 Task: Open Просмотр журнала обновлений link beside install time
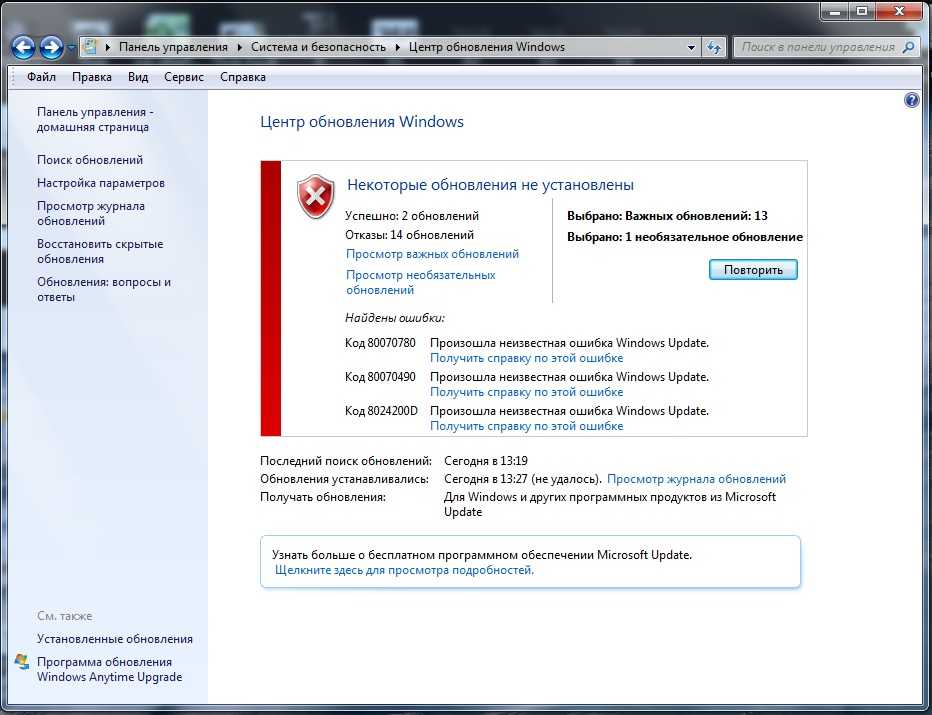(696, 479)
